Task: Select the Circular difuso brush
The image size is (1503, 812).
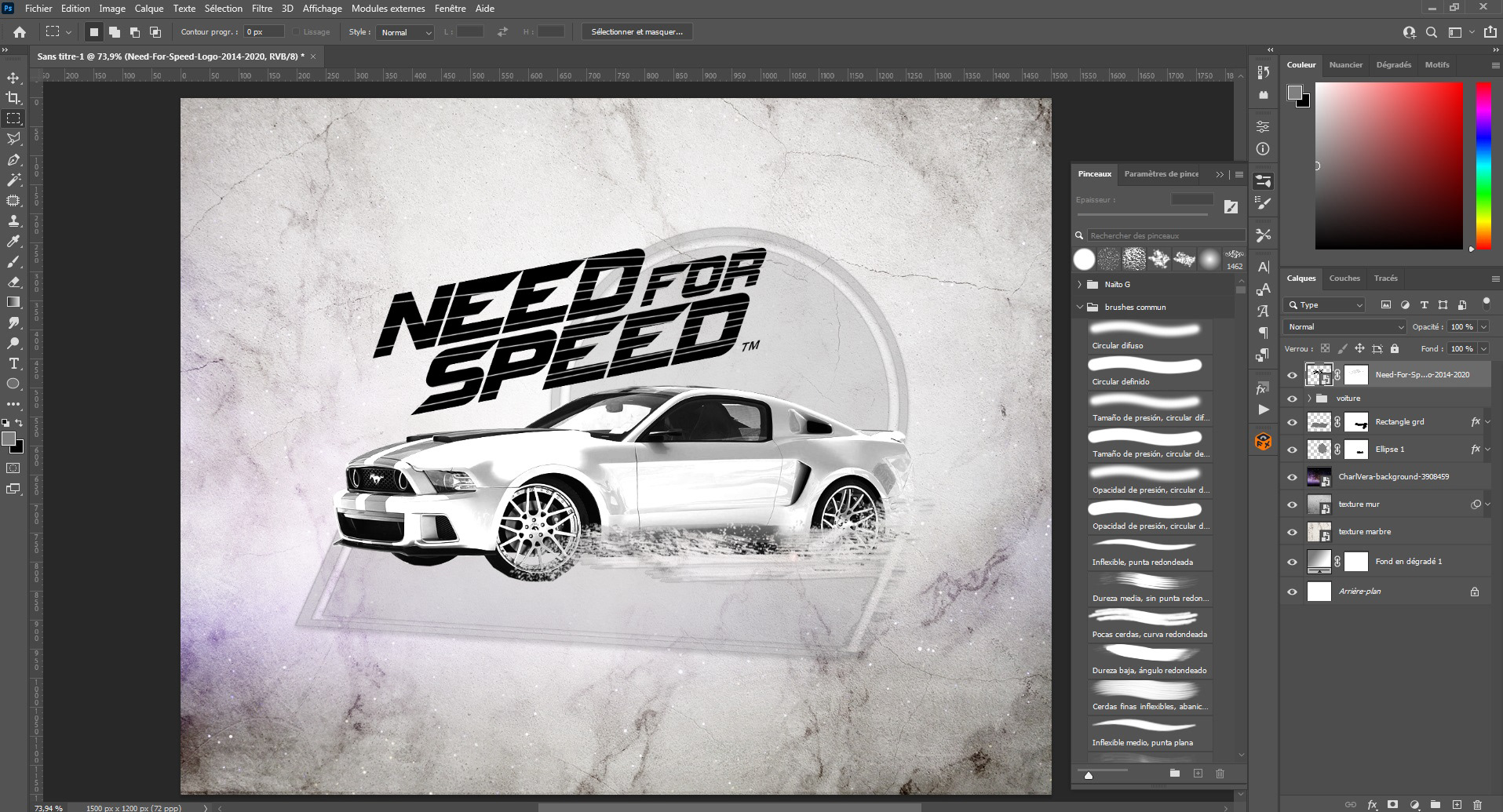Action: [1151, 337]
